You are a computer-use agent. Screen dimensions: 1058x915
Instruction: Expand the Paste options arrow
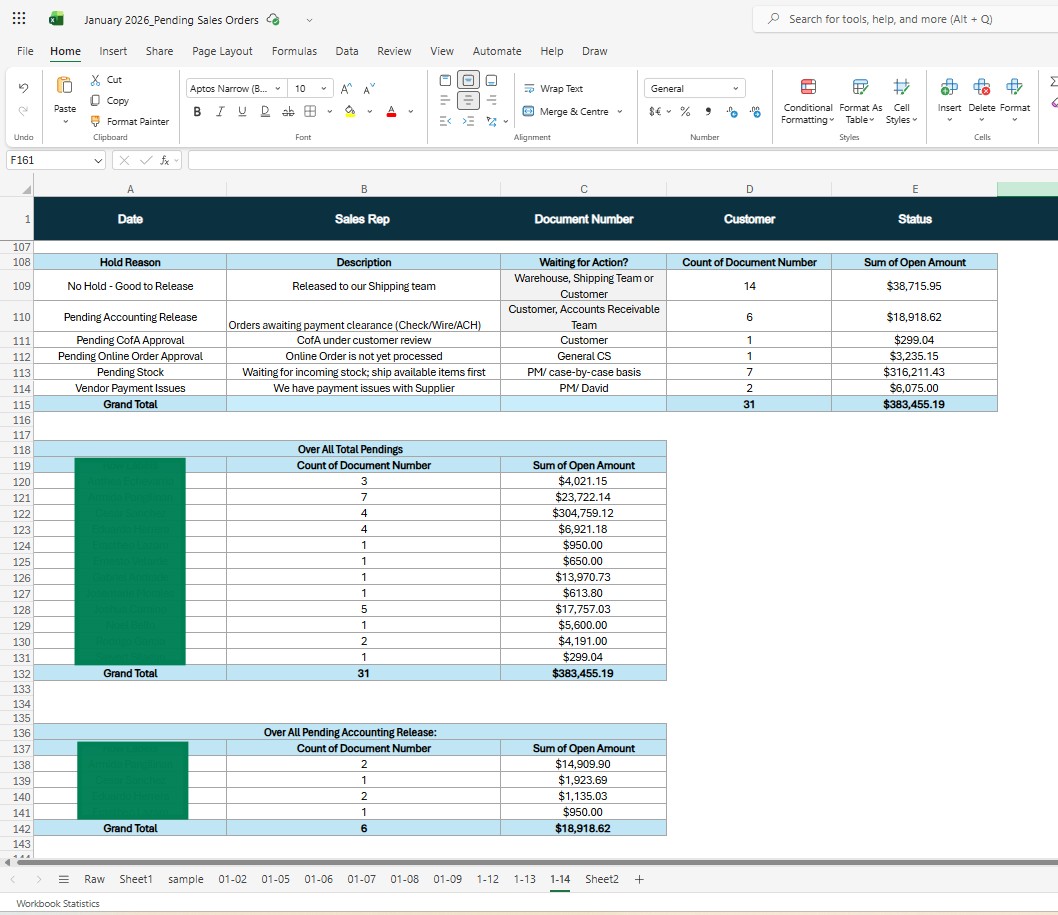[65, 122]
